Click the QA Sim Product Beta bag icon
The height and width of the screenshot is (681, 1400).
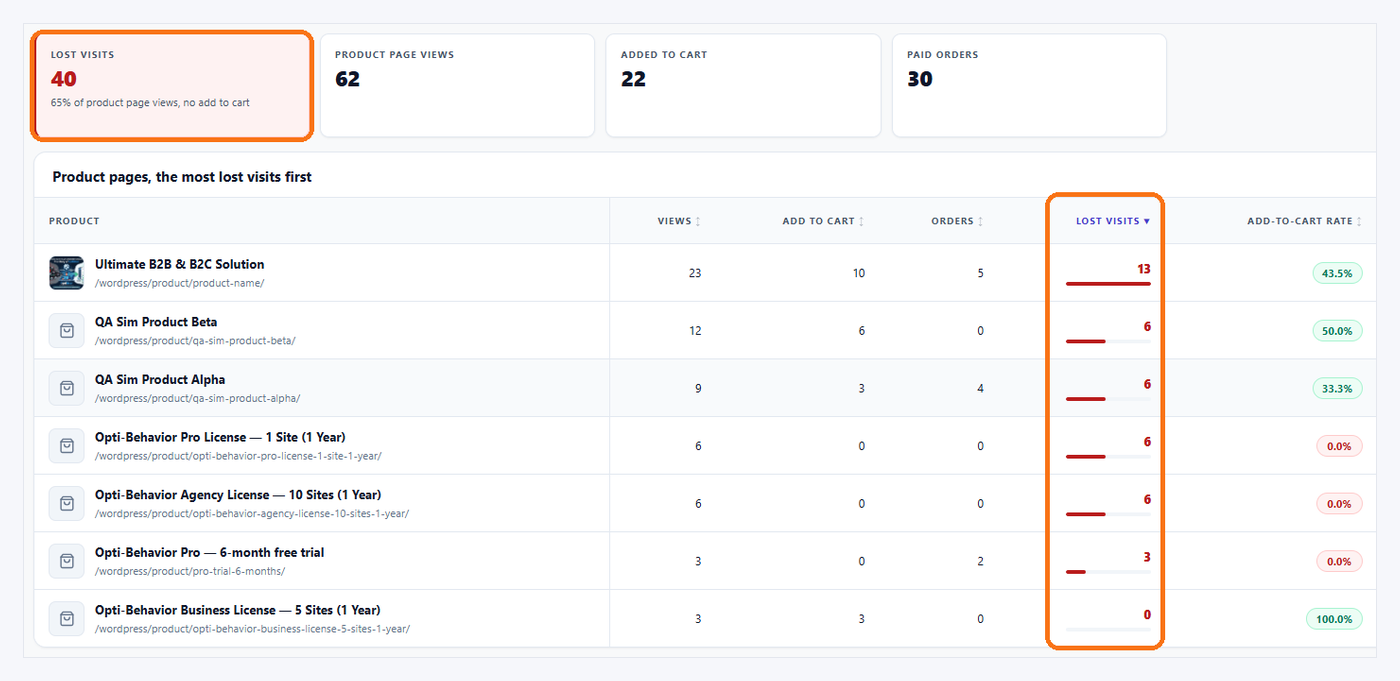pos(67,330)
